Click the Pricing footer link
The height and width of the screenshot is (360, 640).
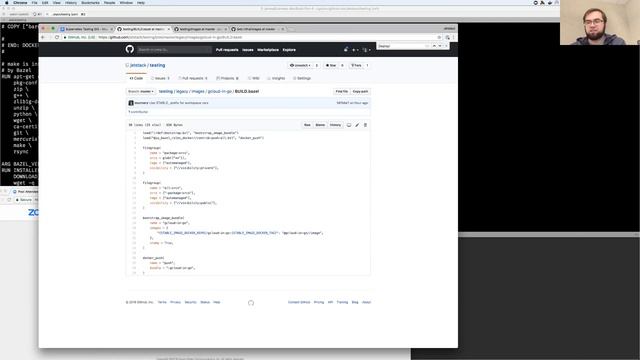pyautogui.click(x=319, y=302)
